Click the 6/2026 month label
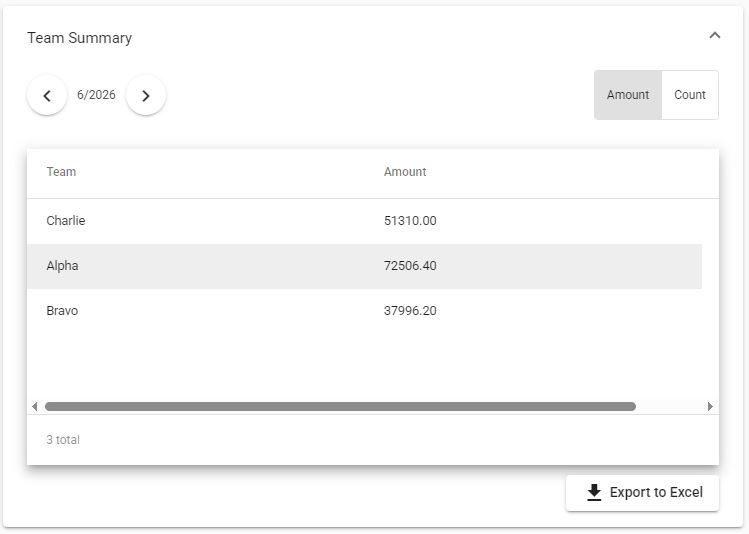Viewport: 749px width, 534px height. (x=96, y=95)
